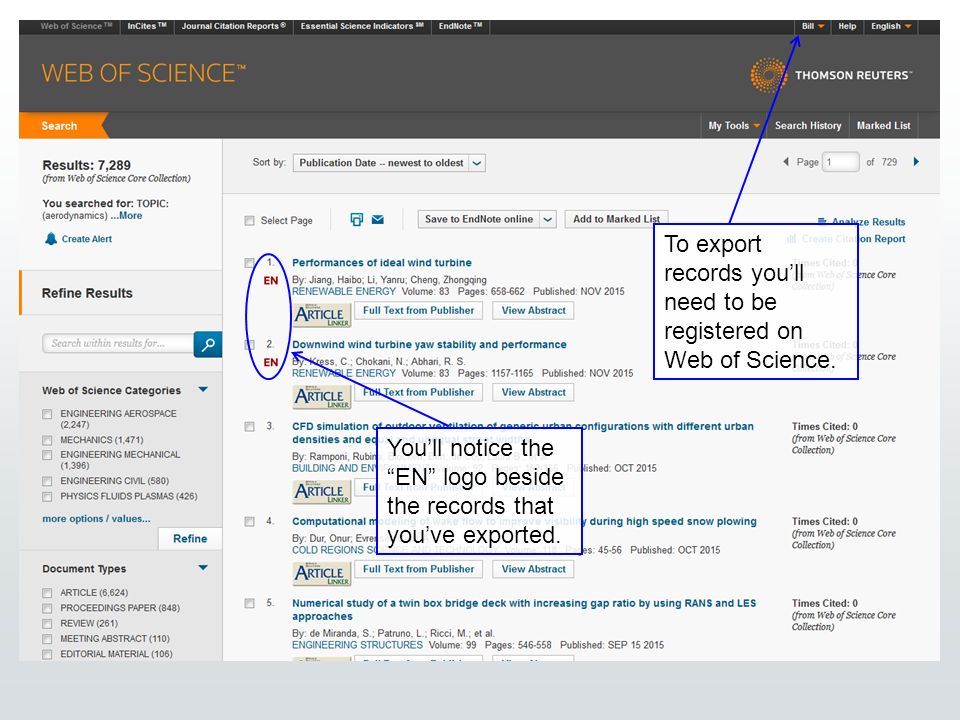Click the Create Alert bell icon
The image size is (960, 720).
(51, 239)
